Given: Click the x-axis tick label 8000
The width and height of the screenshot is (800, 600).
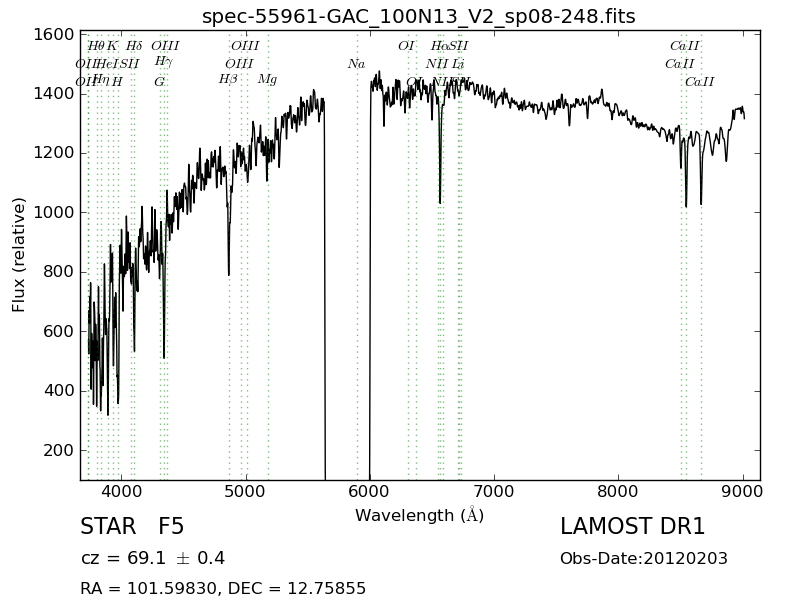Looking at the screenshot, I should click(618, 492).
